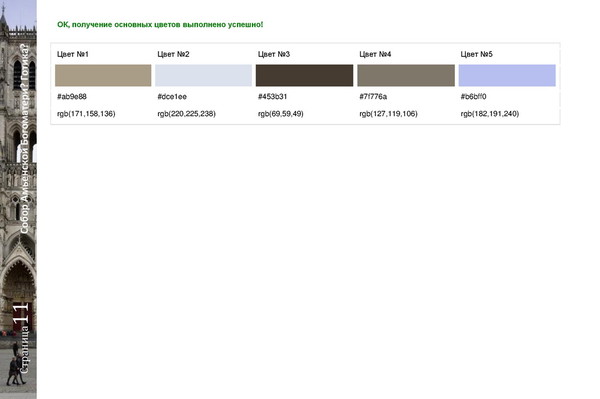
Task: Click the lavender swatch #b6bff0
Action: click(x=507, y=75)
